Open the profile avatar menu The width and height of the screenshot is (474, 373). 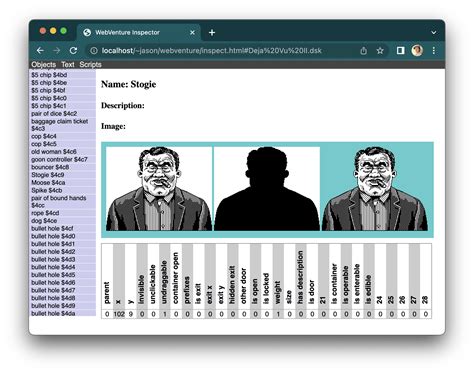tap(417, 51)
